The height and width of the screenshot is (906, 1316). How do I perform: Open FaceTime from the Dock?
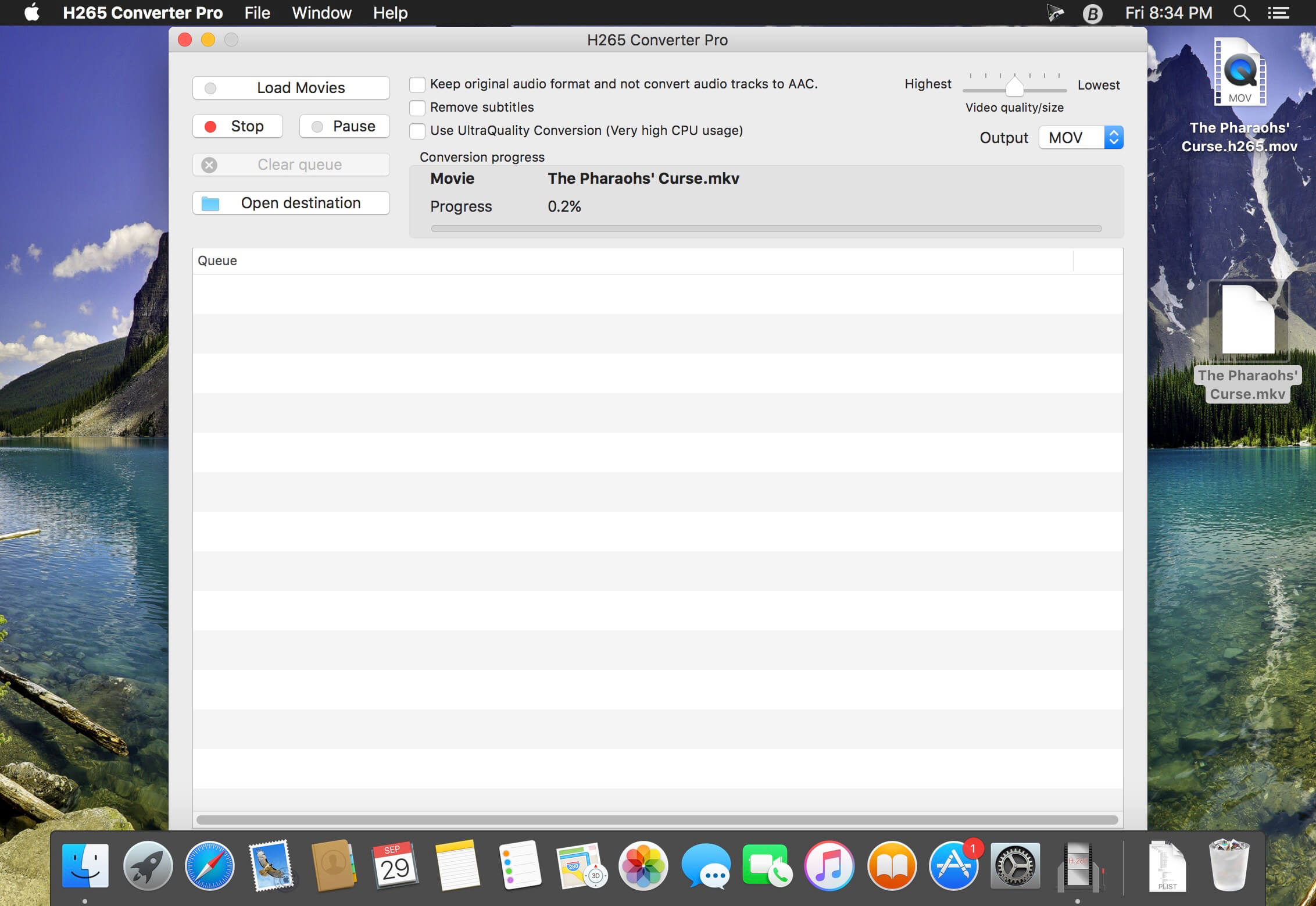point(767,866)
